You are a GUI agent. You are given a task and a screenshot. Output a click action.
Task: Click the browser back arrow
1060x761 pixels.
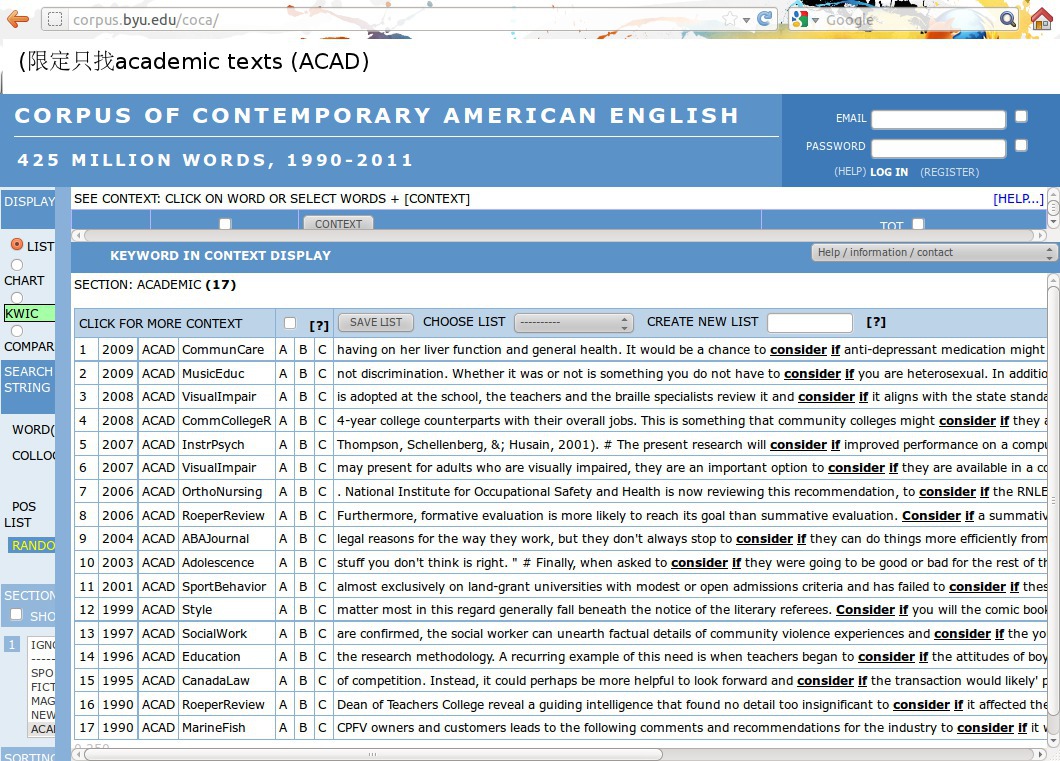tap(18, 19)
